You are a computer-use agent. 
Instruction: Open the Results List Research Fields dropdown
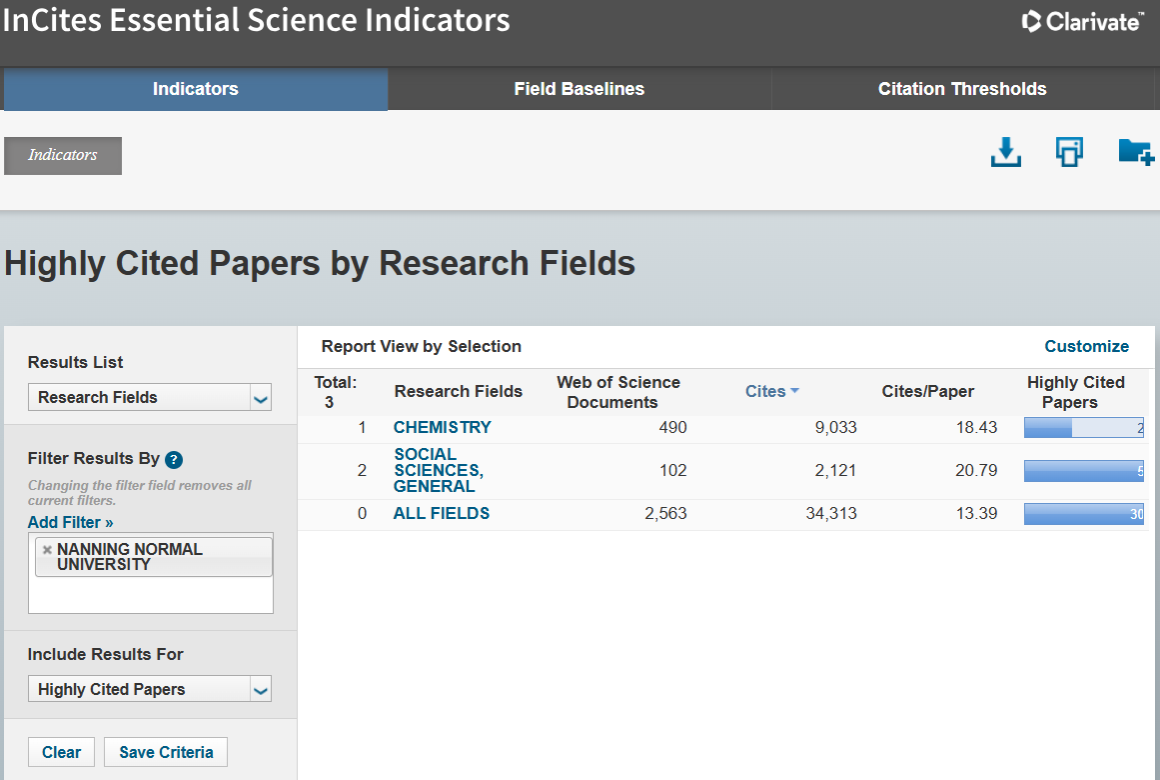click(149, 398)
